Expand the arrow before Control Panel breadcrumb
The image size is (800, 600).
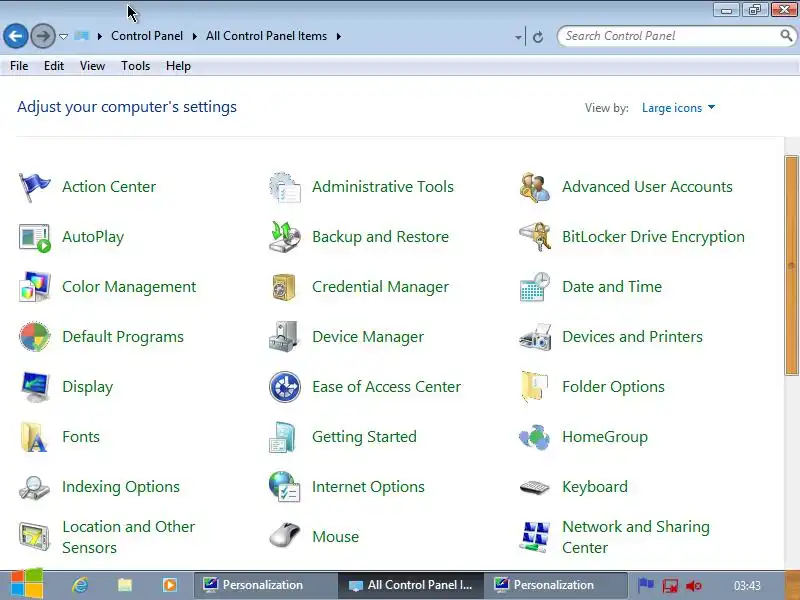(x=99, y=36)
